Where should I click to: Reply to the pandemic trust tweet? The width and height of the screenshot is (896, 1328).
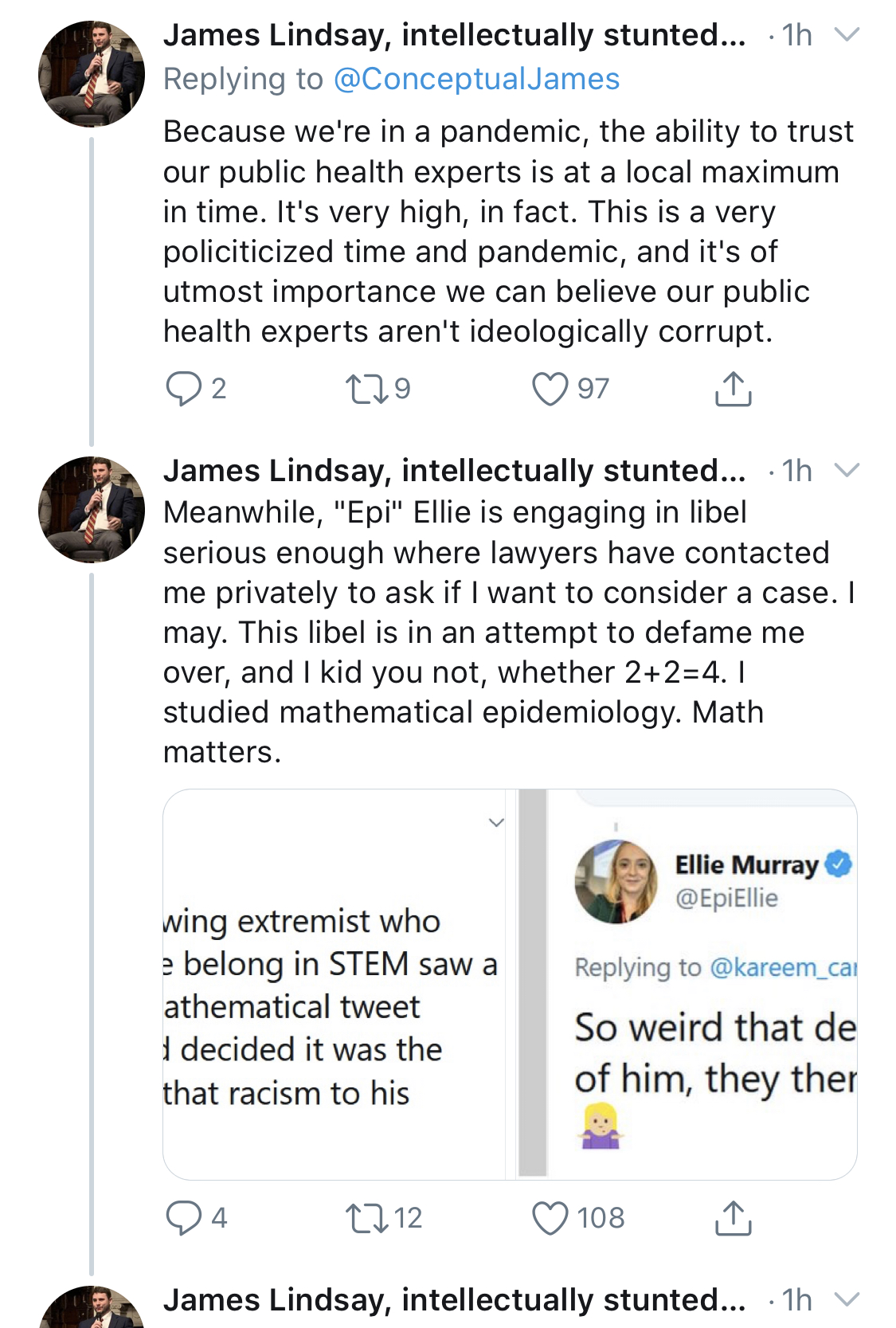(x=183, y=389)
